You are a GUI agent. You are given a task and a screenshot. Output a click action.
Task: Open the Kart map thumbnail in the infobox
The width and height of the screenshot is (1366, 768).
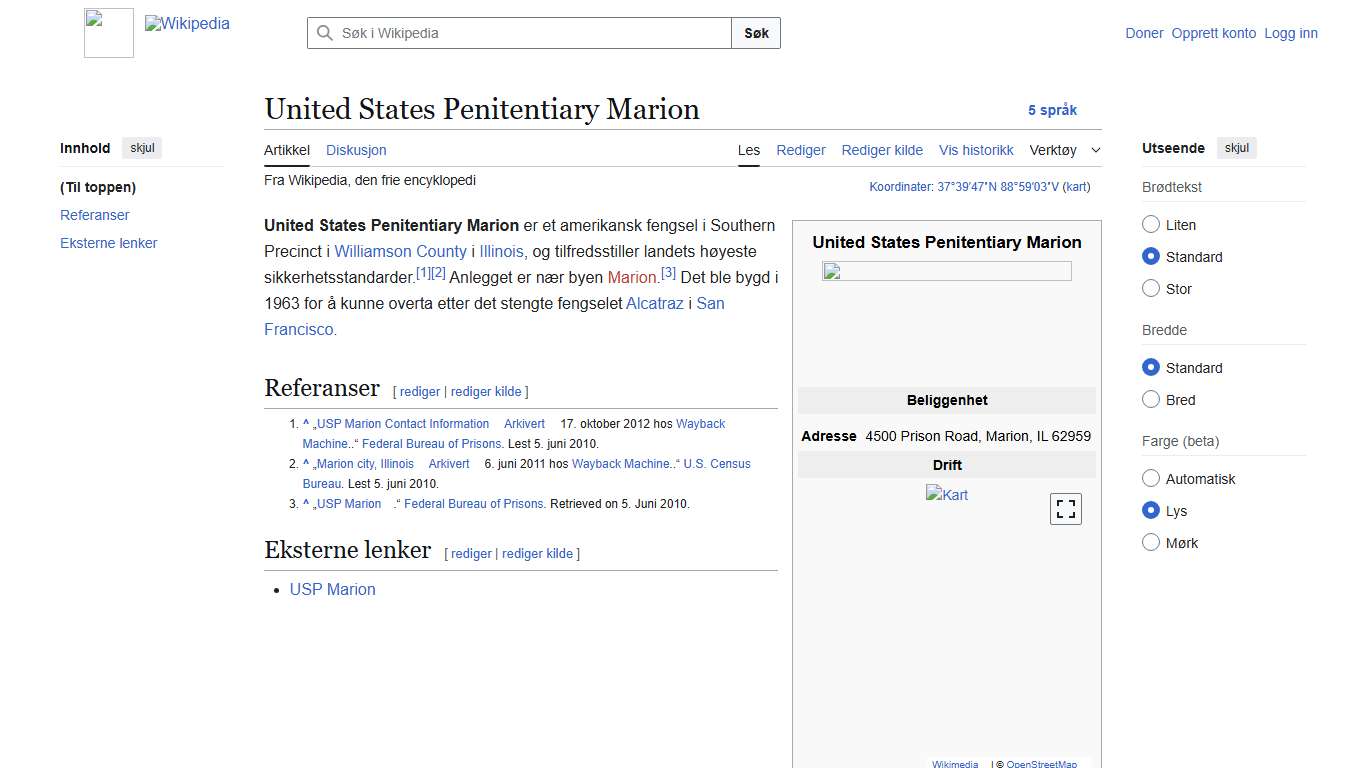(x=946, y=494)
